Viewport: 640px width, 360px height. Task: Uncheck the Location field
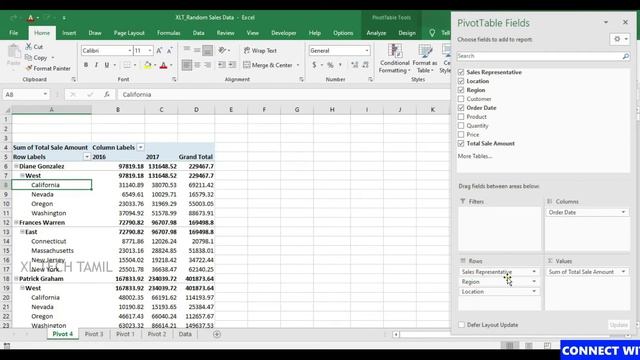coord(461,81)
